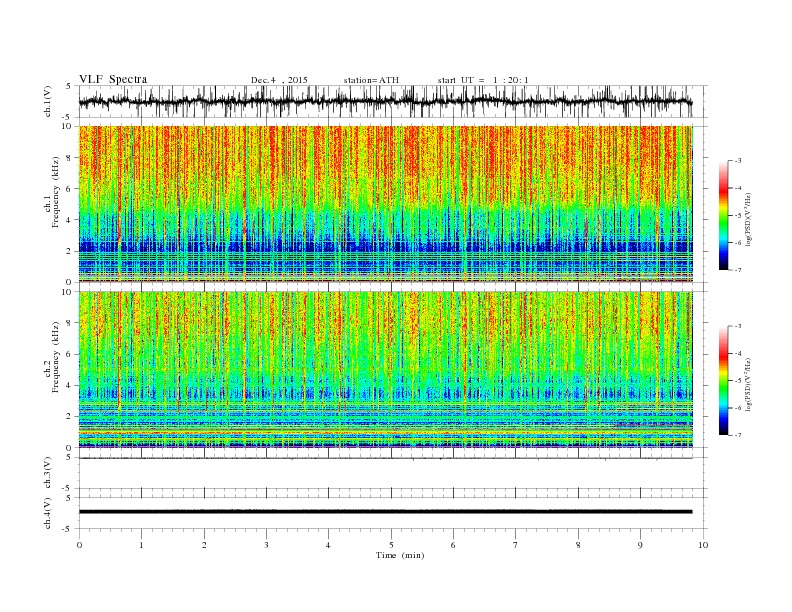Click the "7" minute tick label
This screenshot has width=792, height=612.
pos(516,545)
